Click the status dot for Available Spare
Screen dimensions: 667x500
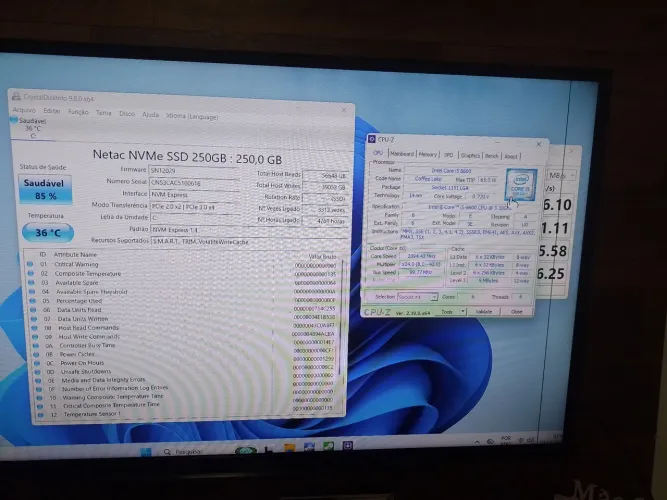click(x=31, y=282)
